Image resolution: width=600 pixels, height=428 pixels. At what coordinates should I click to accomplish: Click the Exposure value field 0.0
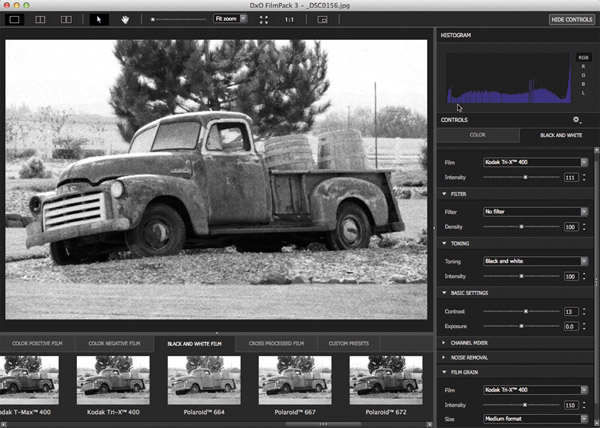pyautogui.click(x=571, y=326)
